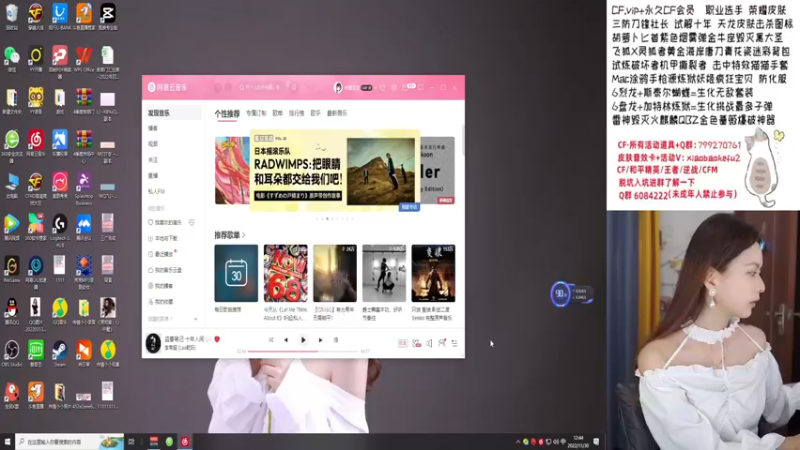Seek on the song progress bar
This screenshot has height=450, width=800.
(x=303, y=351)
